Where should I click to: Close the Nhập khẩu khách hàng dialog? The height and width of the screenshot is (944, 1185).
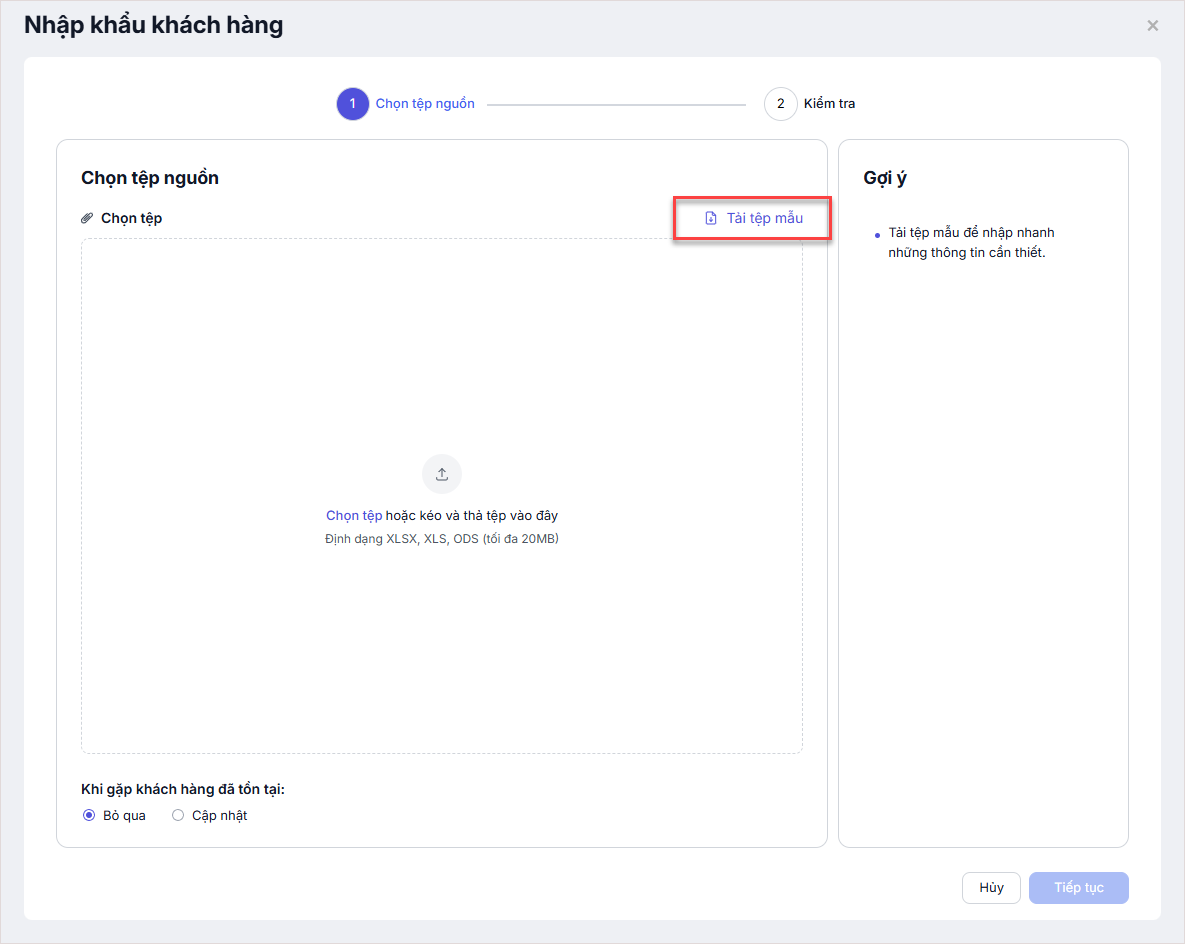click(x=1153, y=26)
